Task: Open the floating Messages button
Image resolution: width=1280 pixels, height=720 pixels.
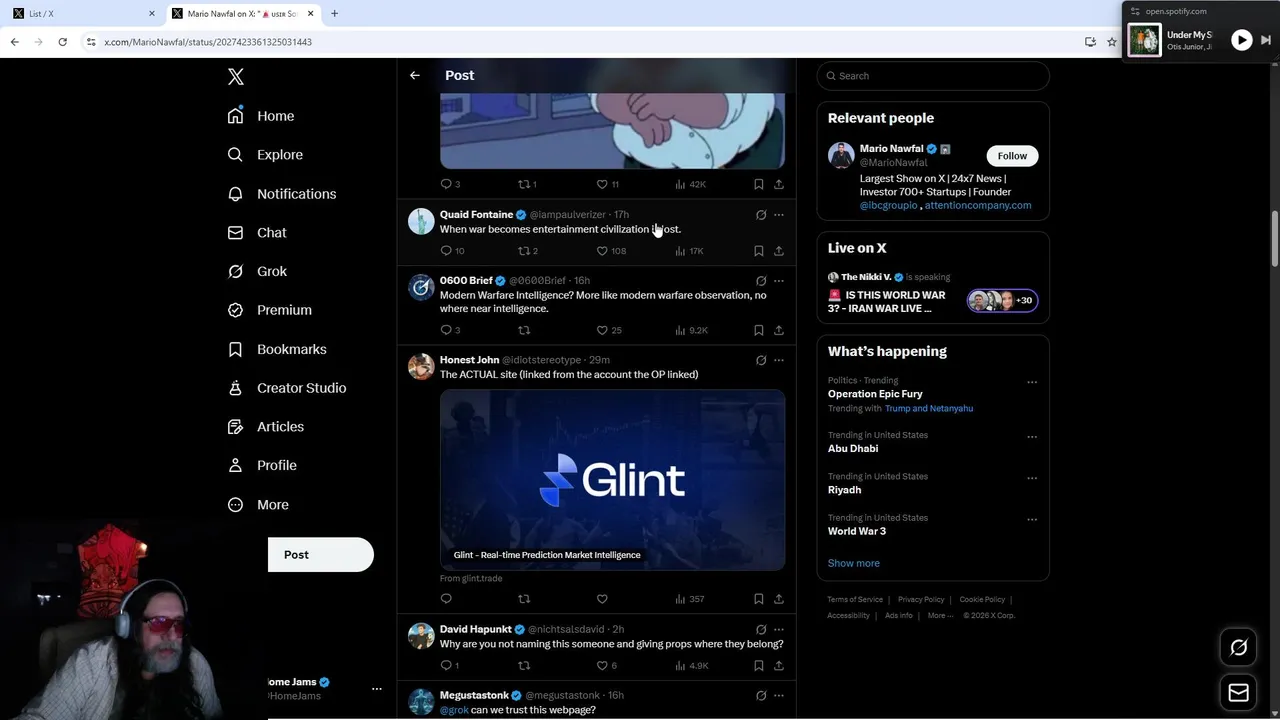Action: [x=1238, y=692]
